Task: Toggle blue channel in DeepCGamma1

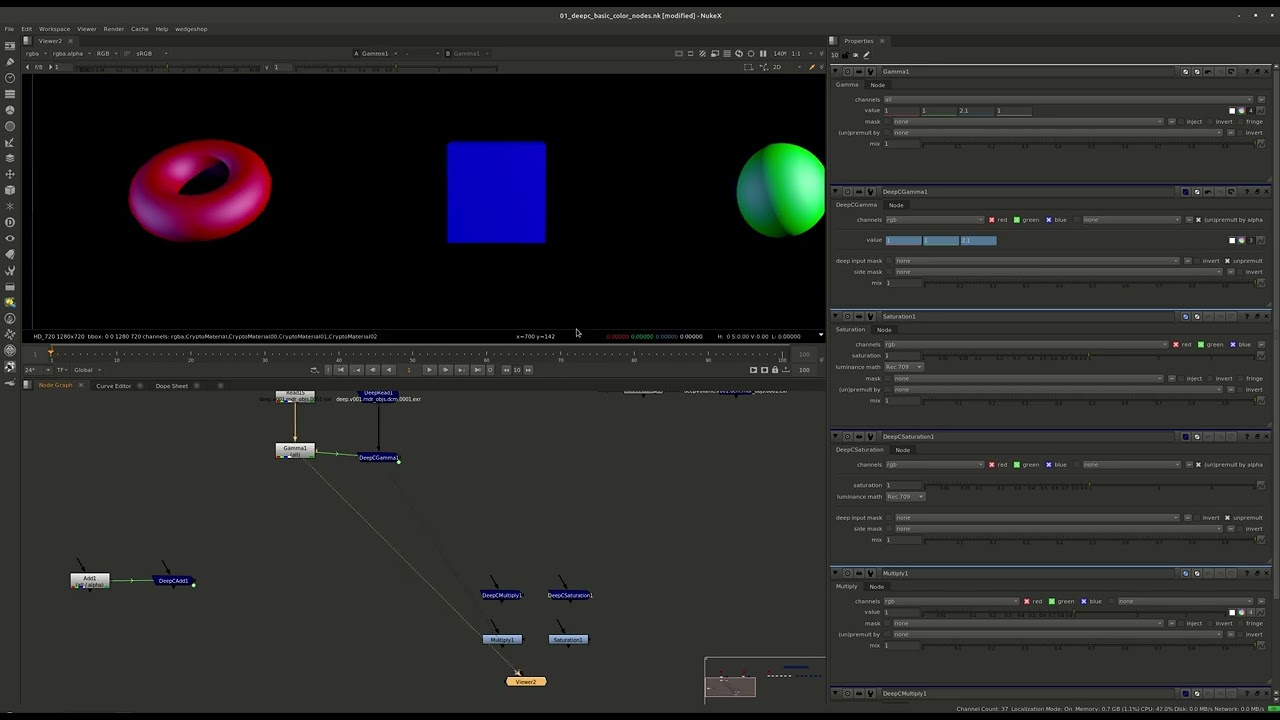Action: [1047, 220]
